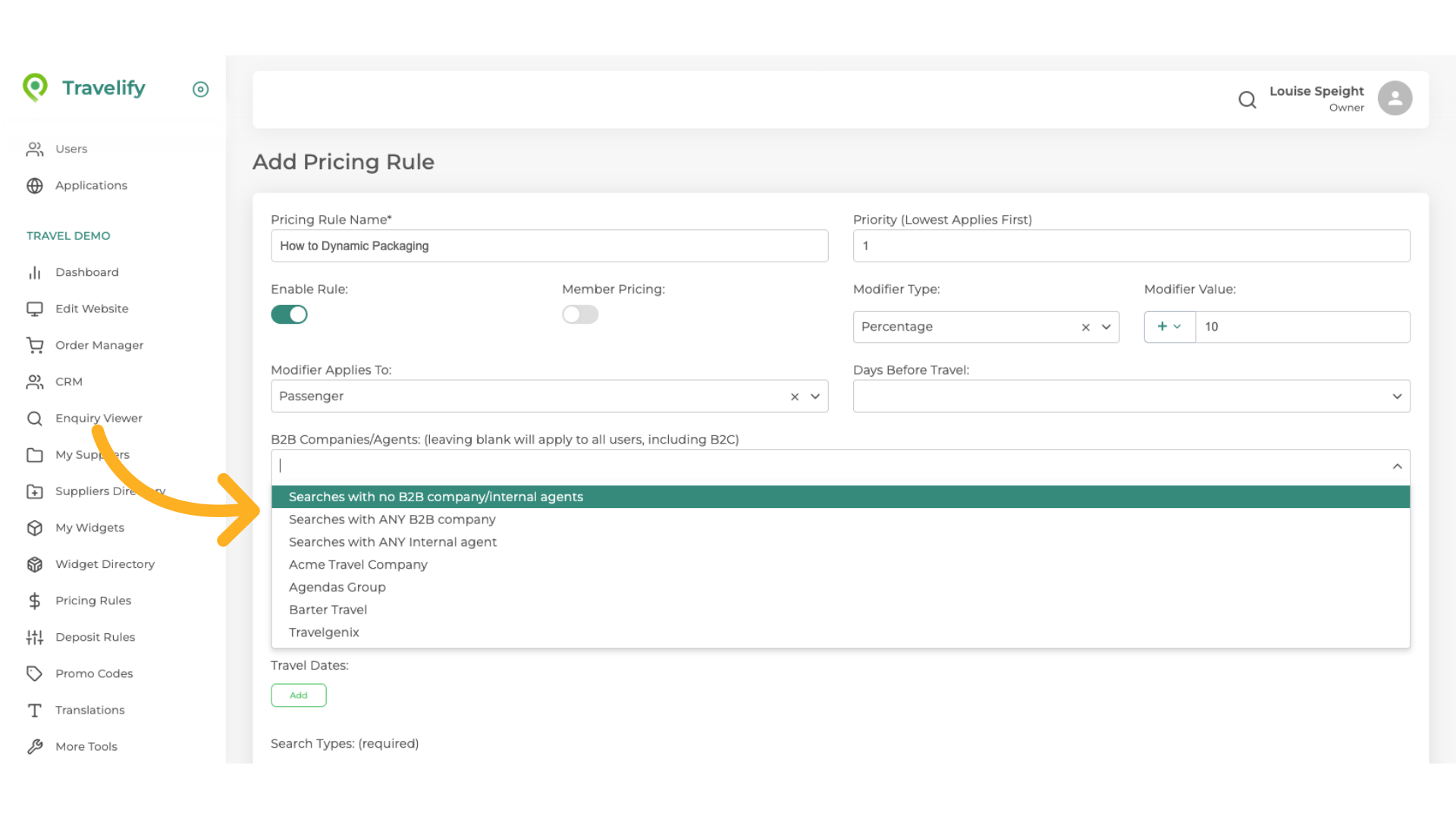Click the search magnifier icon in header

click(1247, 99)
